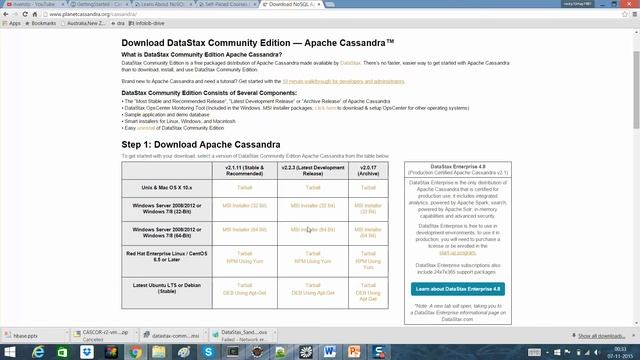Switch to the GettingStarted tab
Viewport: 640px width, 360px height.
pos(98,4)
